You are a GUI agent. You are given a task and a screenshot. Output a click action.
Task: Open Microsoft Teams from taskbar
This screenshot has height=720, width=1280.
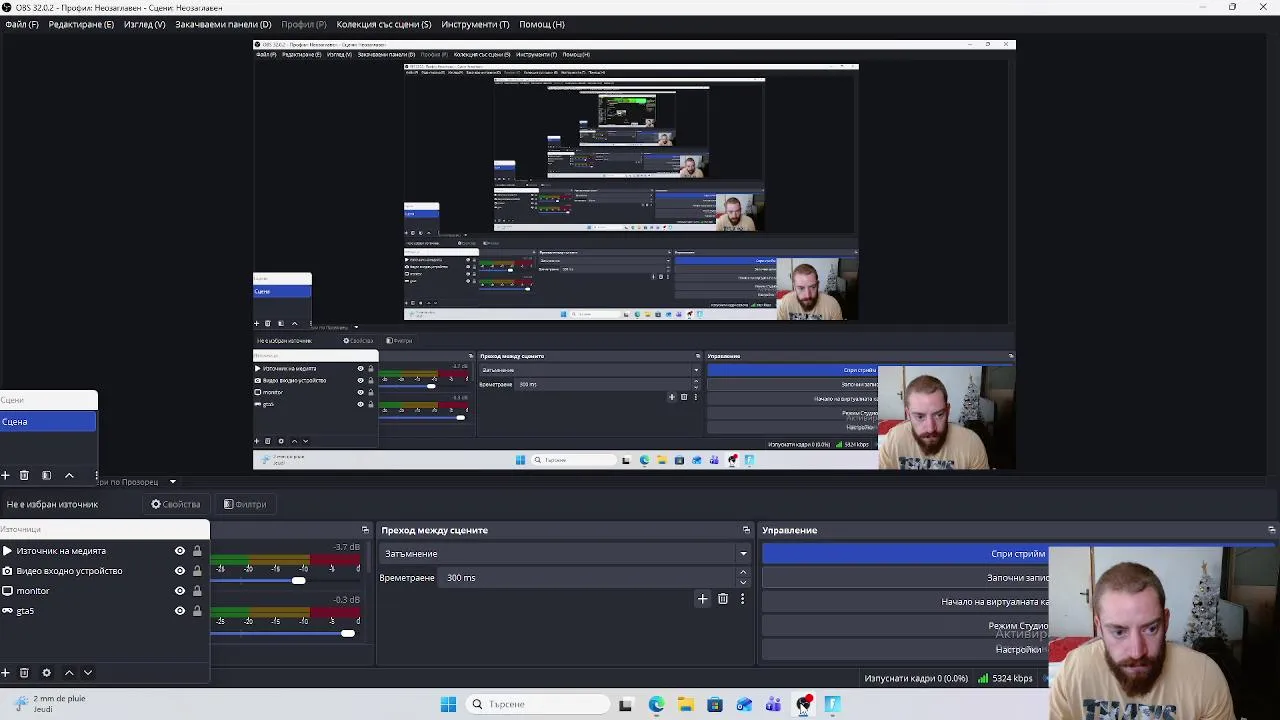pyautogui.click(x=773, y=704)
